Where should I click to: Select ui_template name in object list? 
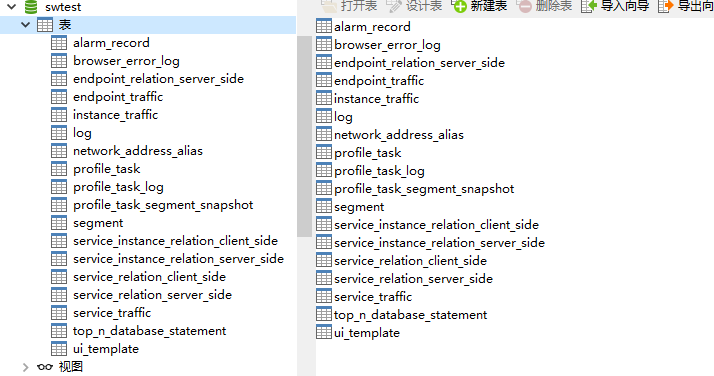point(367,333)
